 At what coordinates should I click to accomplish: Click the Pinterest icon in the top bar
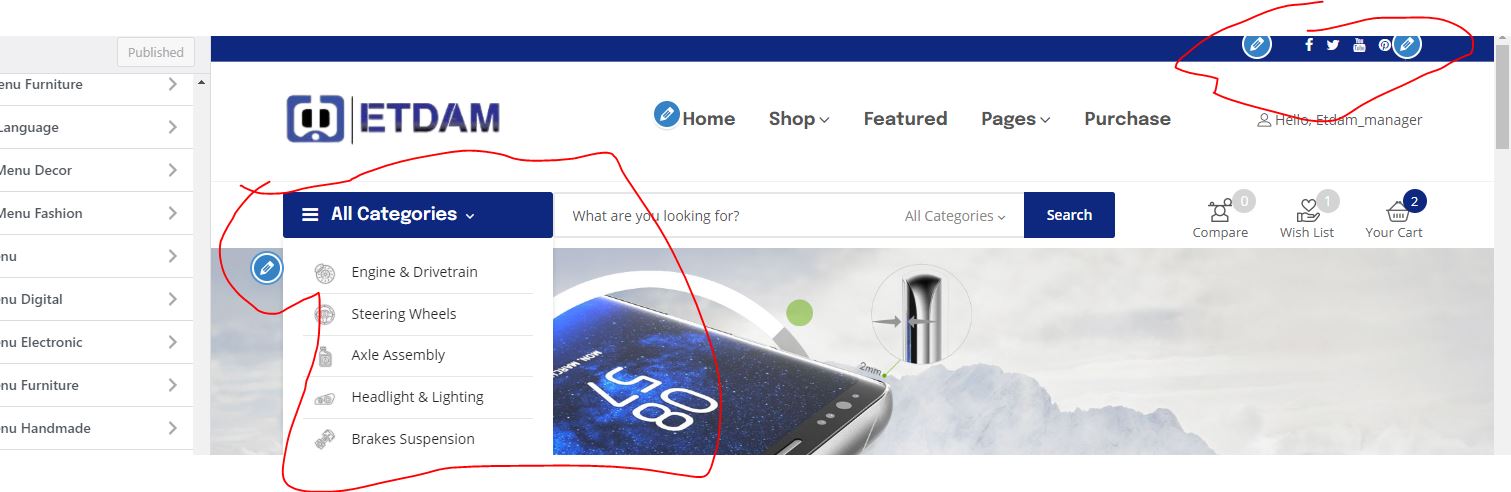(x=1384, y=45)
